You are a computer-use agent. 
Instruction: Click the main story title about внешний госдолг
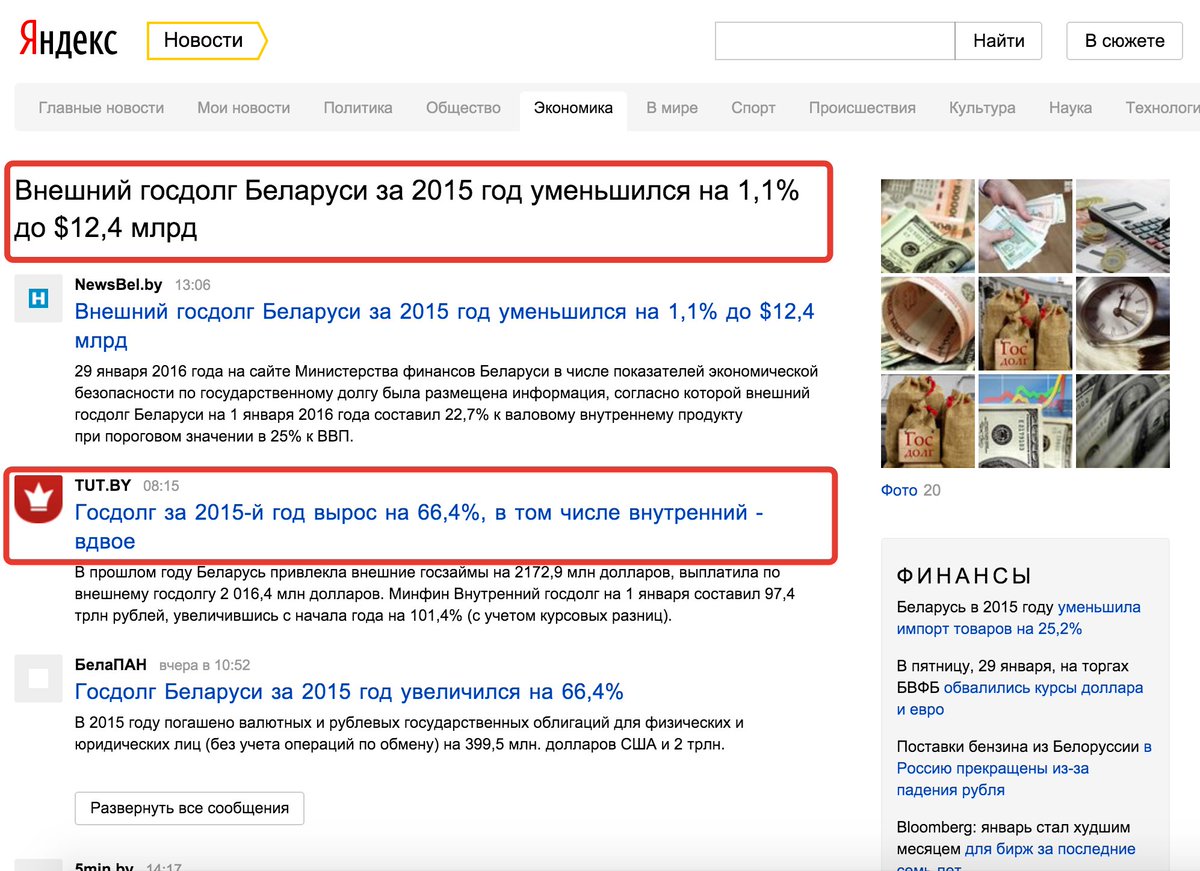click(407, 209)
